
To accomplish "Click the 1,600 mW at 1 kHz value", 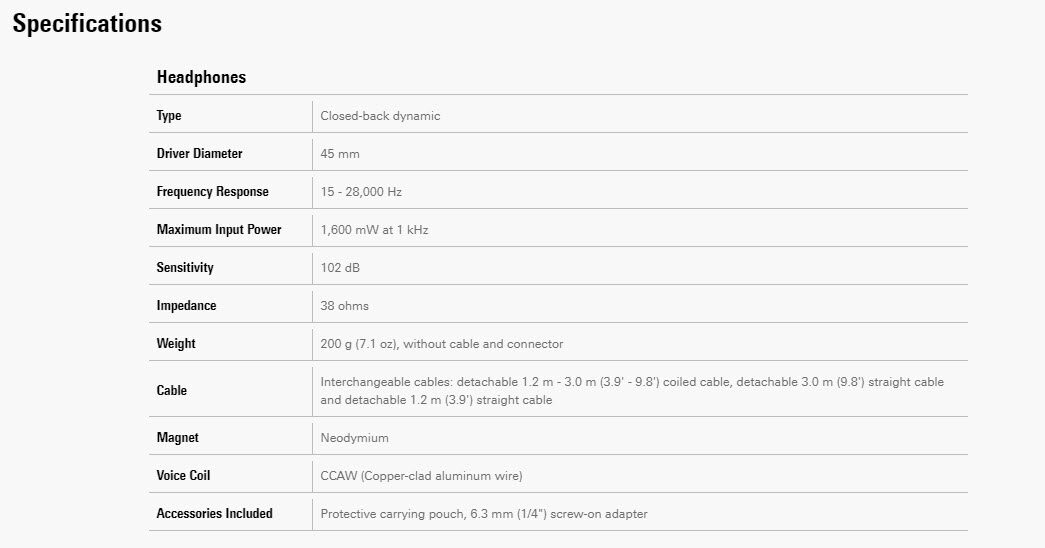I will coord(374,230).
